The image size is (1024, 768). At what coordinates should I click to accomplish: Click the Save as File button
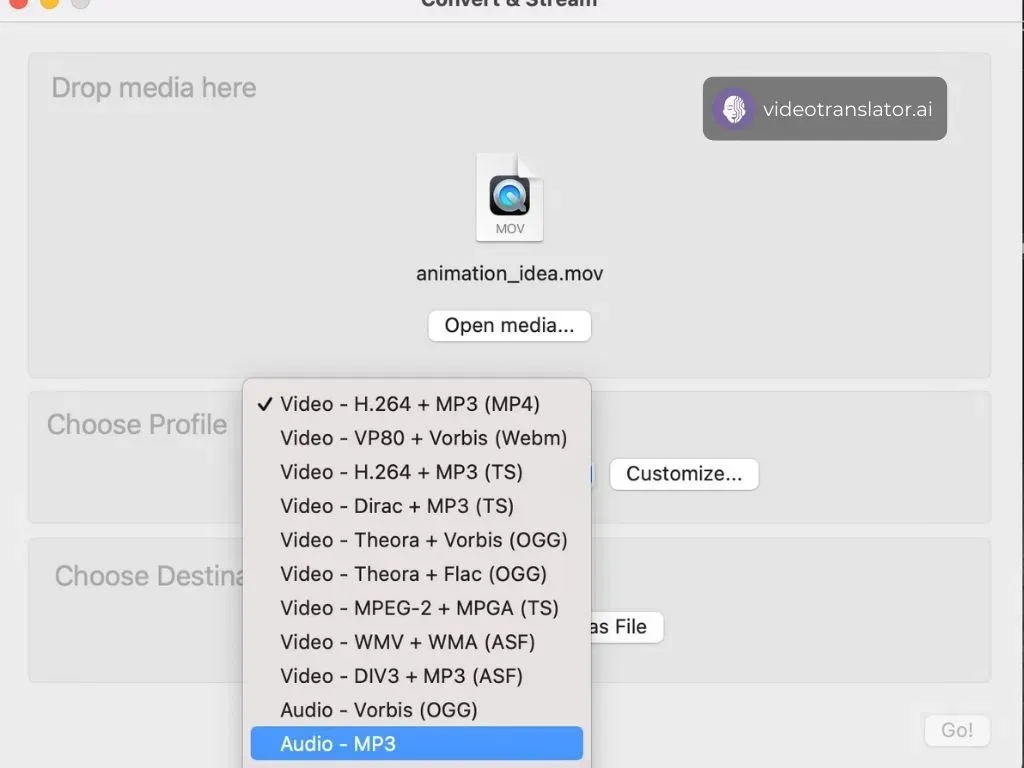click(627, 627)
